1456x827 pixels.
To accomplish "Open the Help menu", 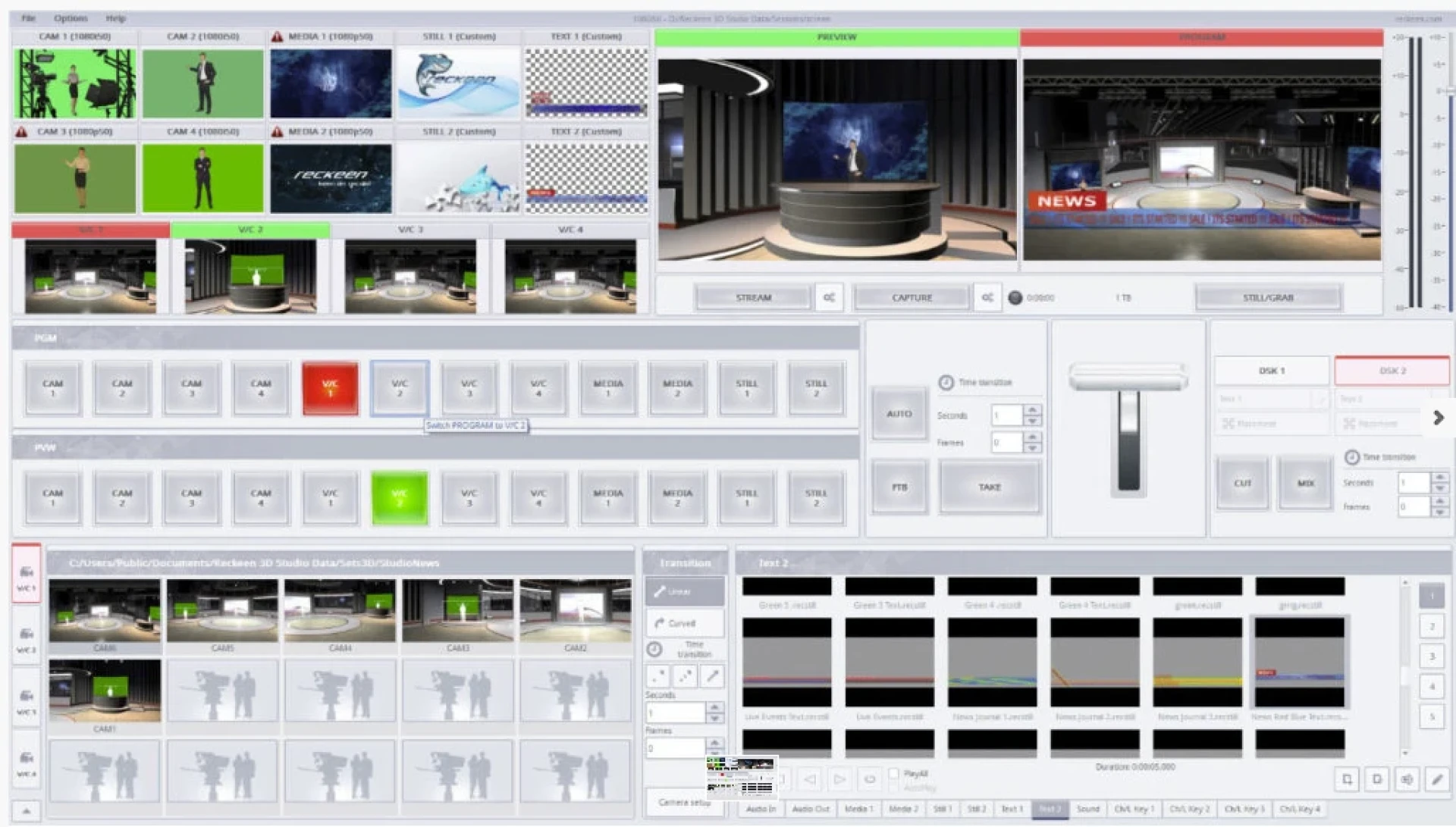I will pos(115,17).
